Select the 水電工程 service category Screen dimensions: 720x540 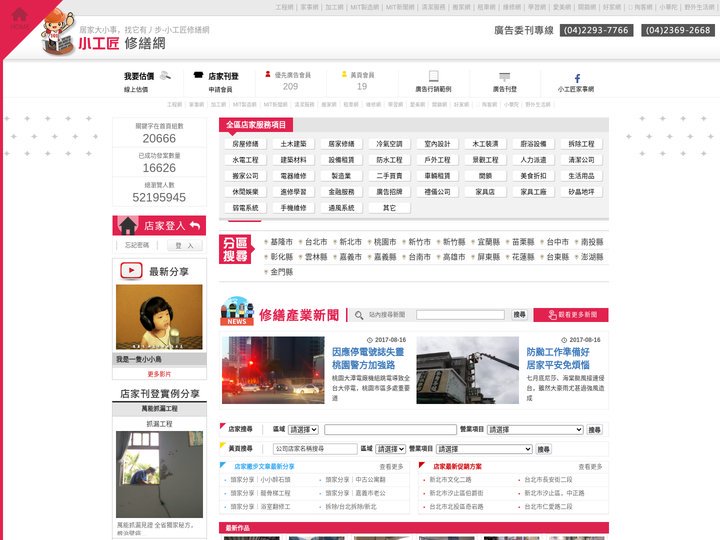[245, 160]
